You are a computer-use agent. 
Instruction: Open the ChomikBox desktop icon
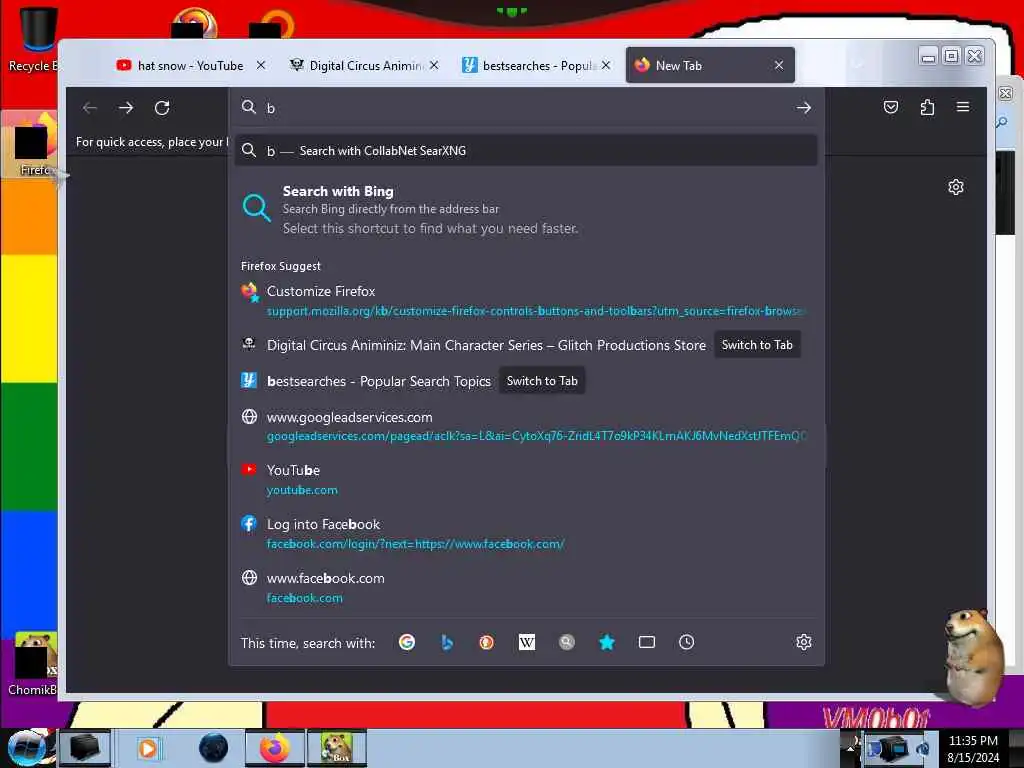(33, 665)
